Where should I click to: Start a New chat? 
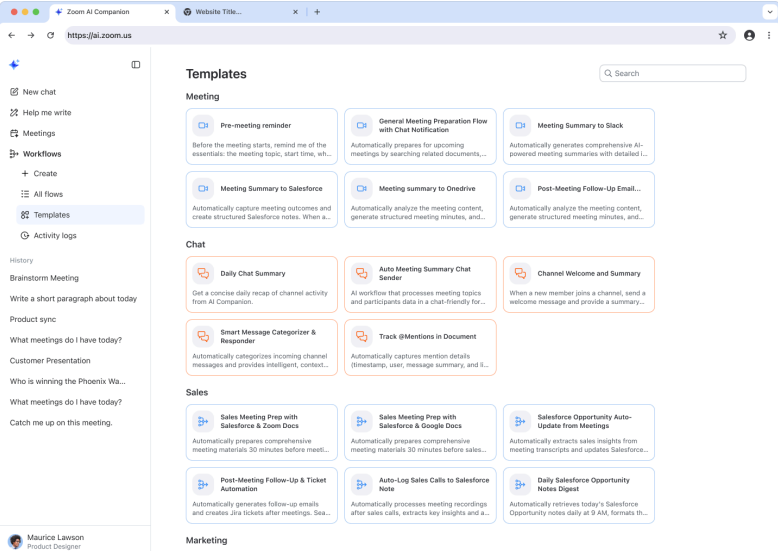(39, 92)
